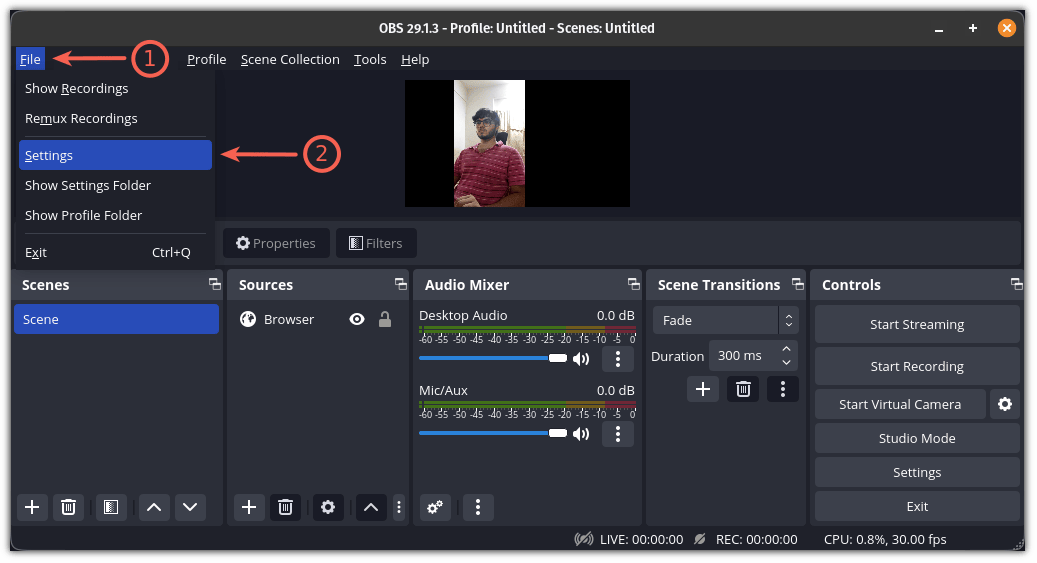Open source properties gear in Sources panel
The image size is (1037, 563).
point(328,507)
